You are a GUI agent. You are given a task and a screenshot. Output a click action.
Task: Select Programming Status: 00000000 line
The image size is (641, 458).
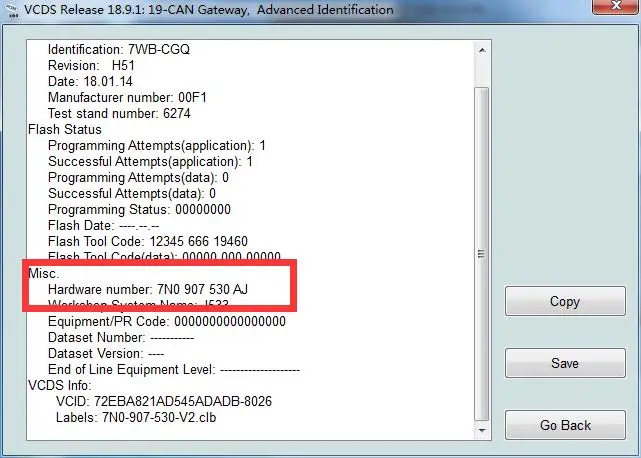139,209
